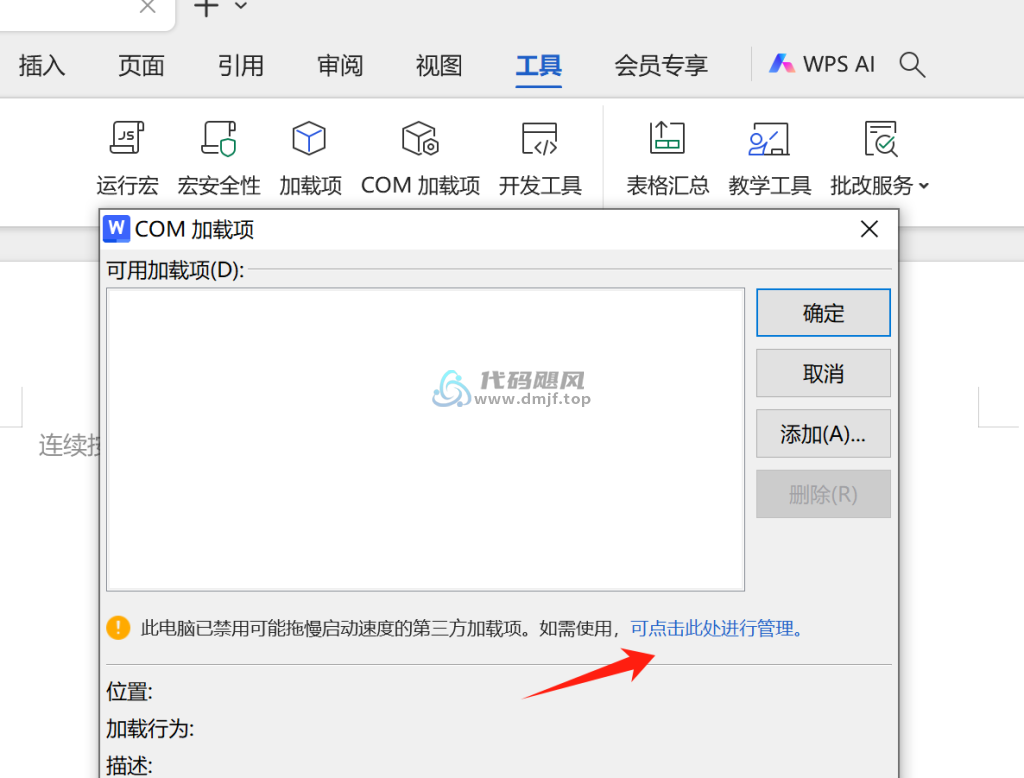
Task: Select the 工具 tab
Action: 539,65
